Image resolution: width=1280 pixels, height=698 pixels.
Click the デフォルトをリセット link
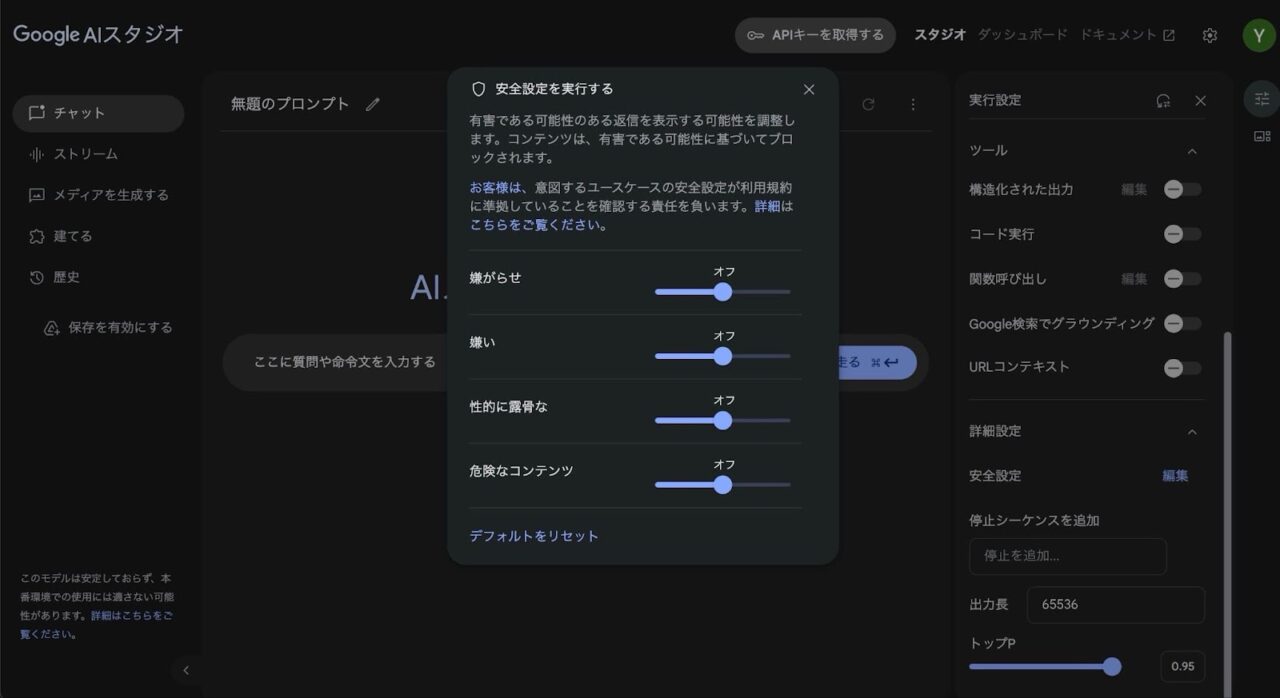tap(534, 536)
